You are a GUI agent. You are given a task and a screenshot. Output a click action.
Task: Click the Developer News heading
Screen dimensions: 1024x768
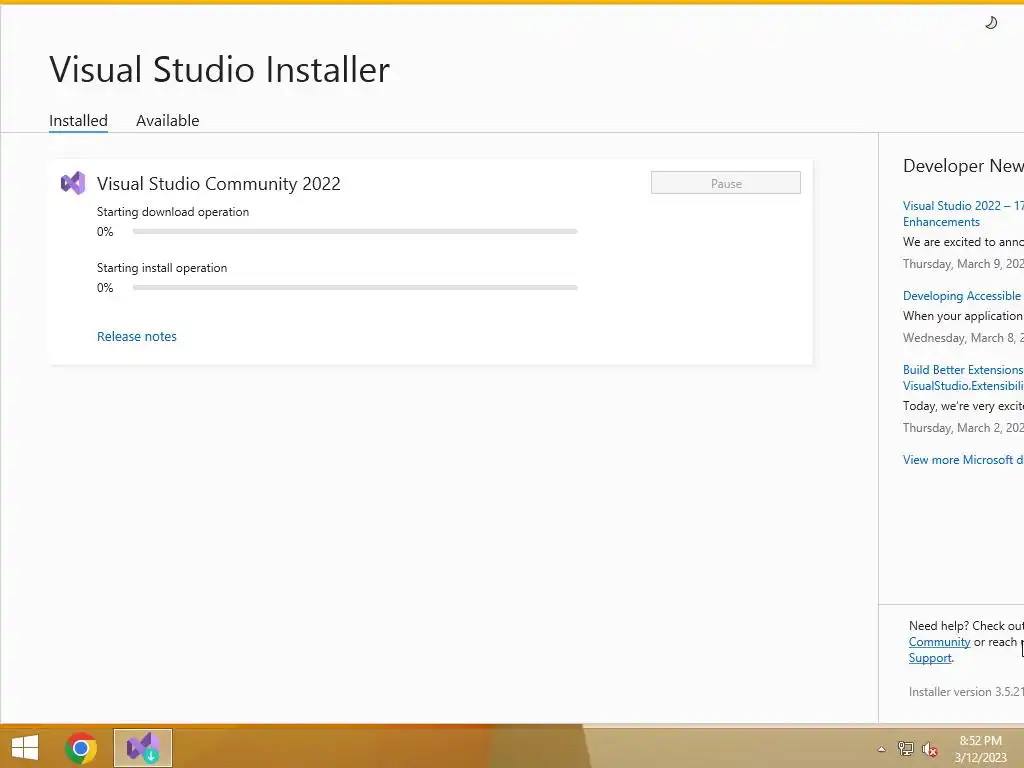click(x=963, y=166)
